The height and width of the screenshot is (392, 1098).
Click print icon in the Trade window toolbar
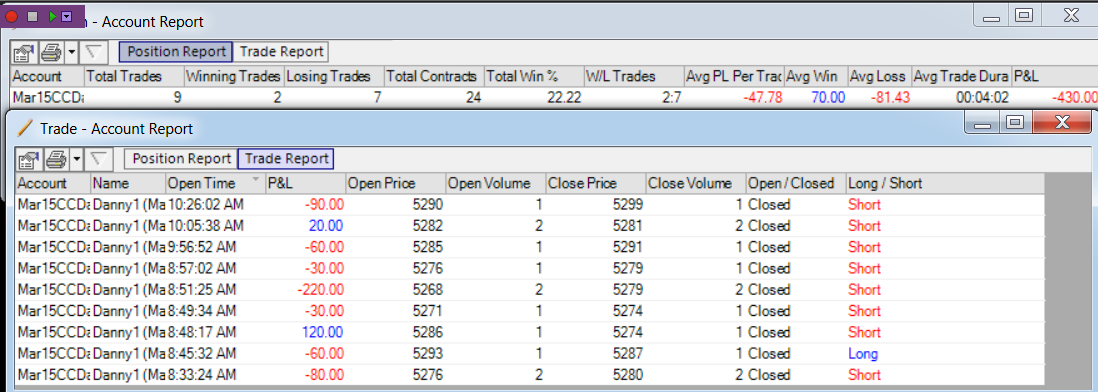click(56, 159)
